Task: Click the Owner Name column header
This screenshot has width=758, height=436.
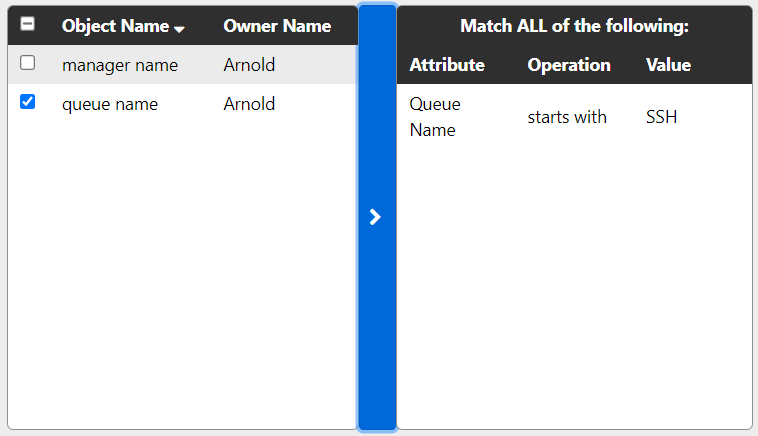Action: [277, 26]
